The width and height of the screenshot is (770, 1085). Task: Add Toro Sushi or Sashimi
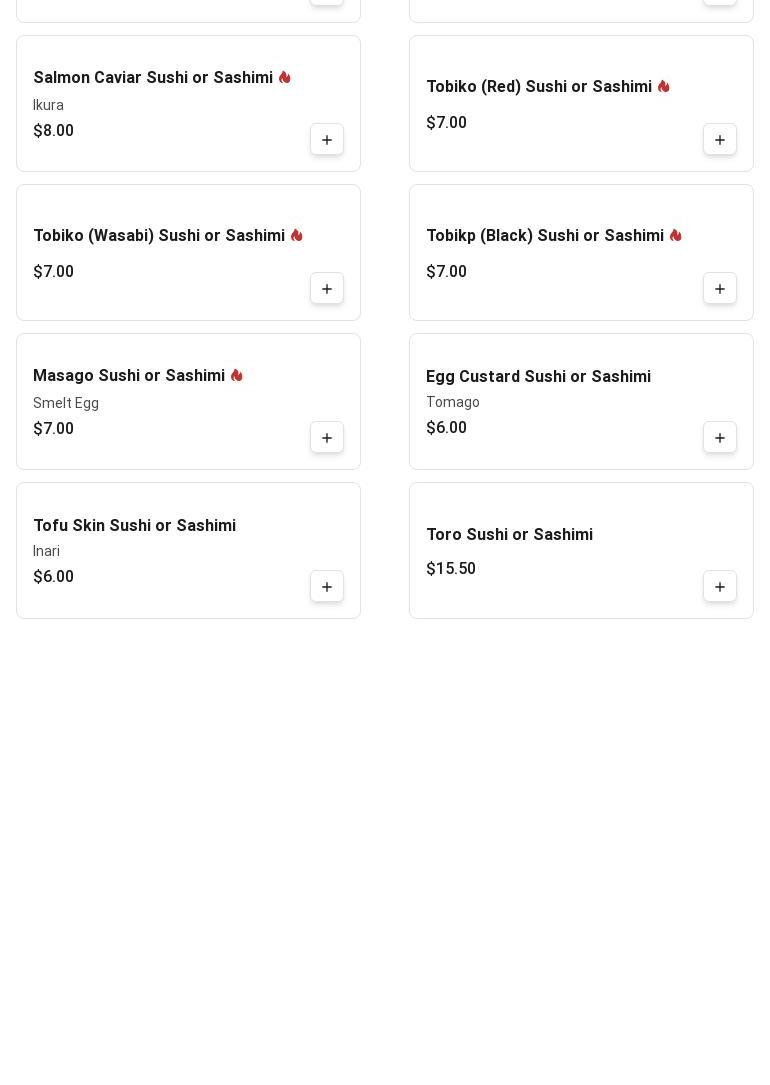point(720,587)
